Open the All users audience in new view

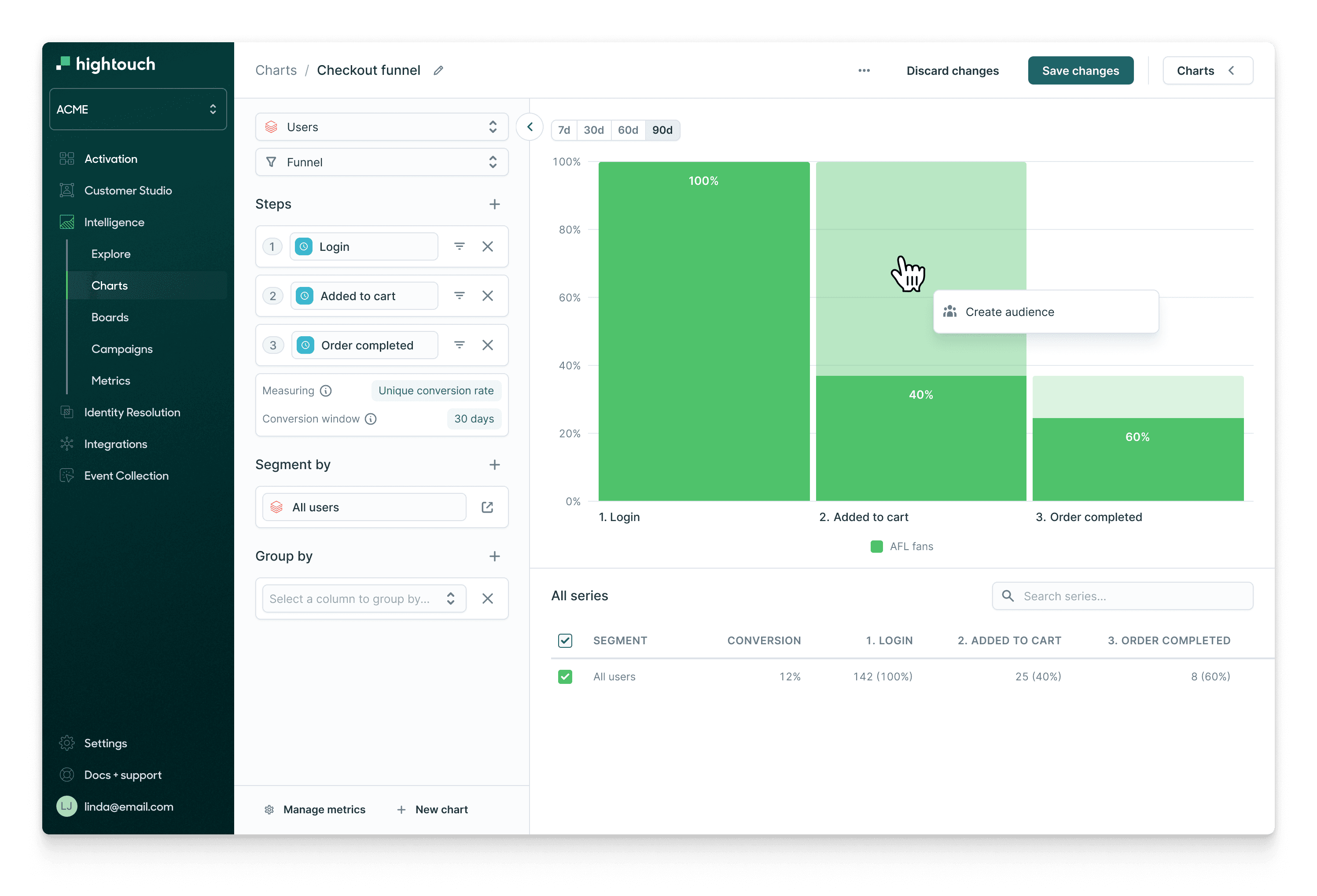487,507
